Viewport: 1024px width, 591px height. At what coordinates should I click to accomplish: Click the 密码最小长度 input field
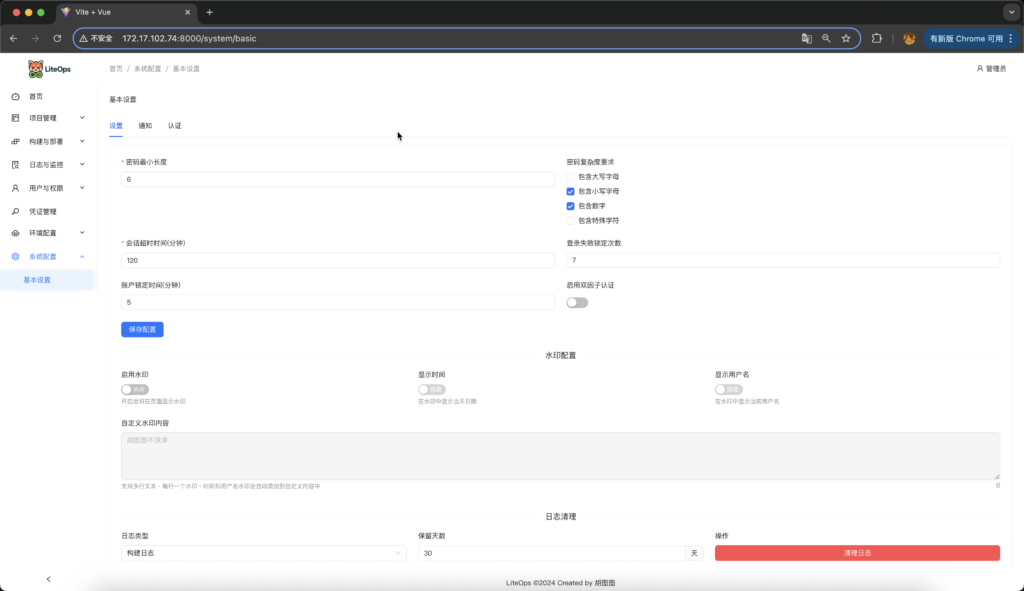[x=337, y=179]
